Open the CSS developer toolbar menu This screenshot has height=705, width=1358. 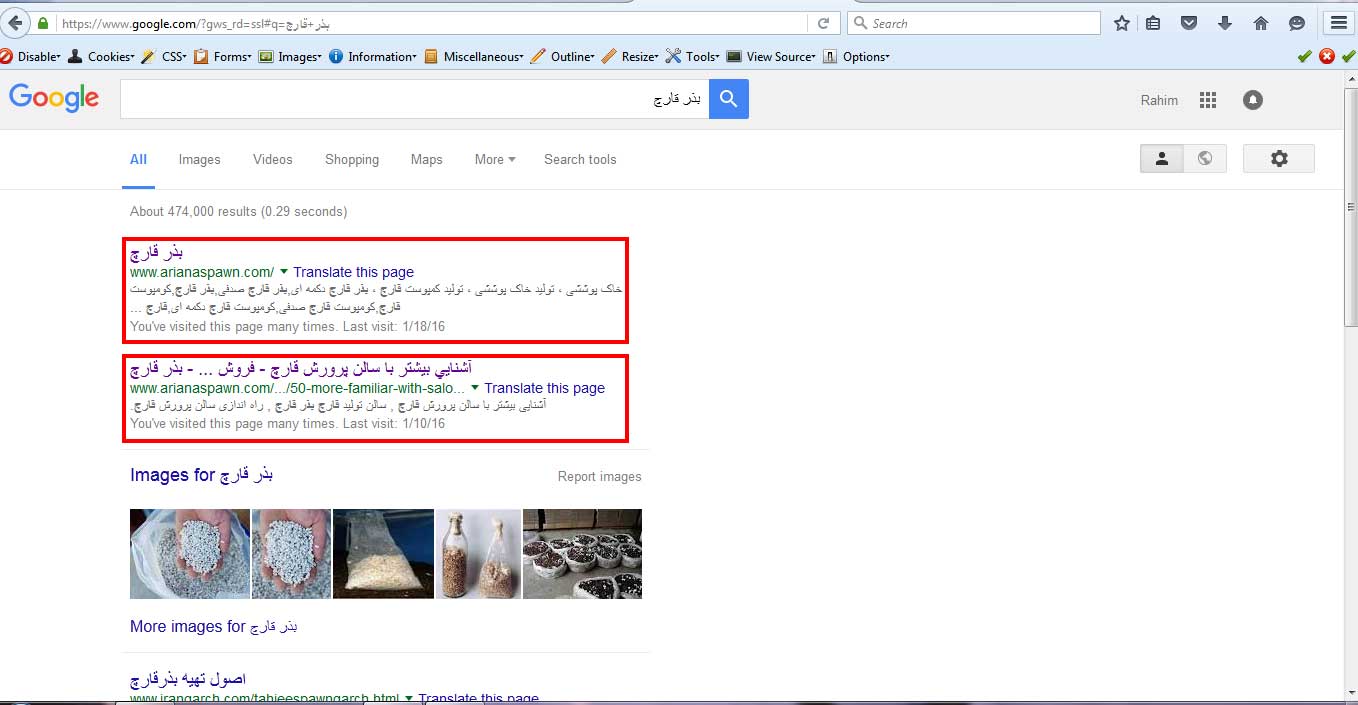(x=165, y=57)
